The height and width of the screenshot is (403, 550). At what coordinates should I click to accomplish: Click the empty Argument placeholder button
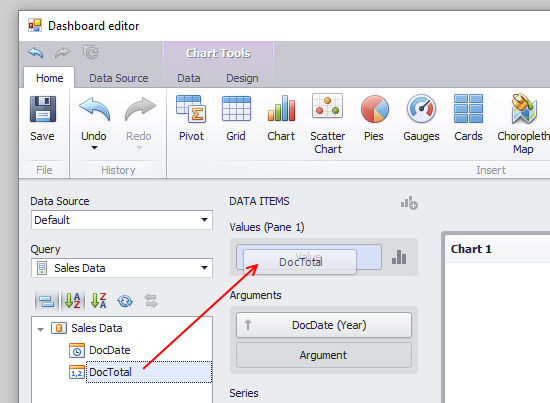click(x=324, y=355)
